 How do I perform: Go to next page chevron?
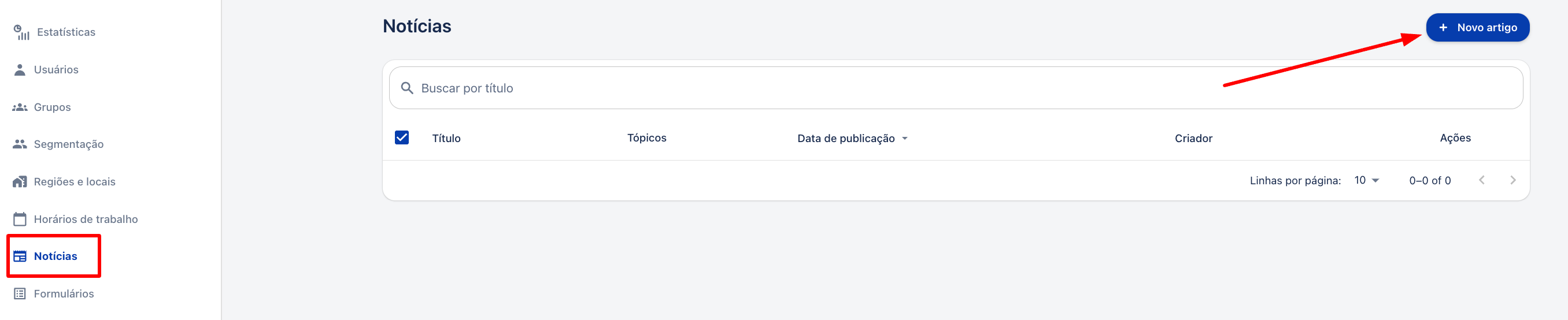click(x=1512, y=180)
